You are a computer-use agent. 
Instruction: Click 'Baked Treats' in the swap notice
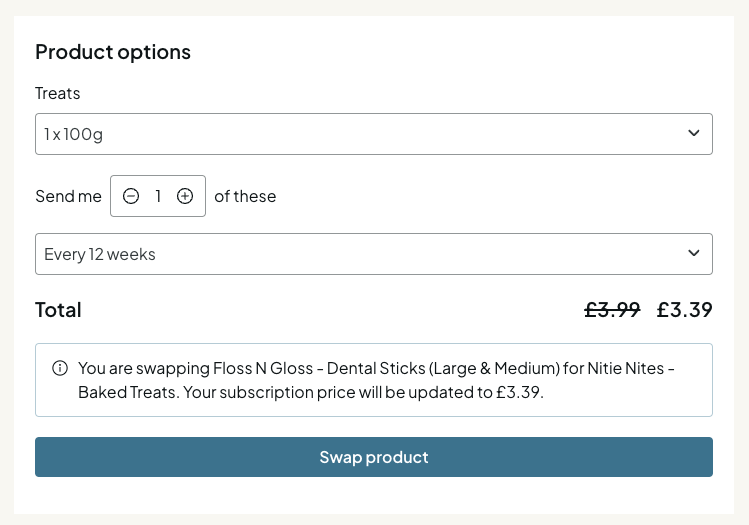[x=127, y=392]
